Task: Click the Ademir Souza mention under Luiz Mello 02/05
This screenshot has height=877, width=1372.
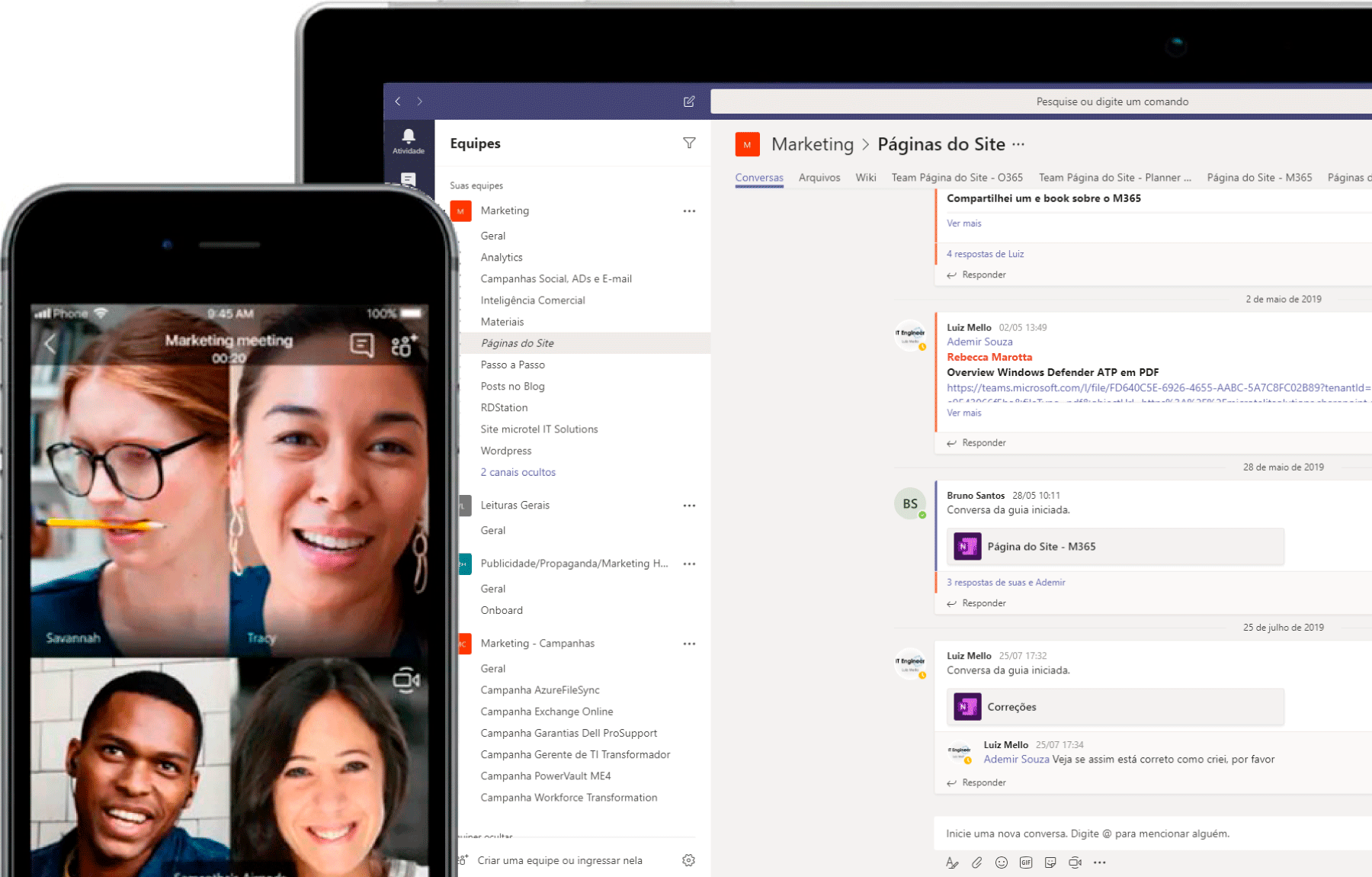Action: 979,342
